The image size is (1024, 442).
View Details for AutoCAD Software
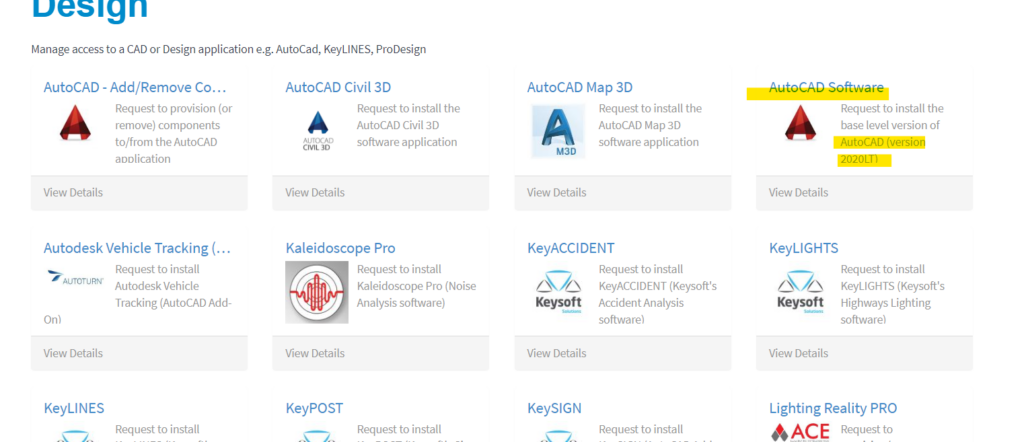pos(798,192)
